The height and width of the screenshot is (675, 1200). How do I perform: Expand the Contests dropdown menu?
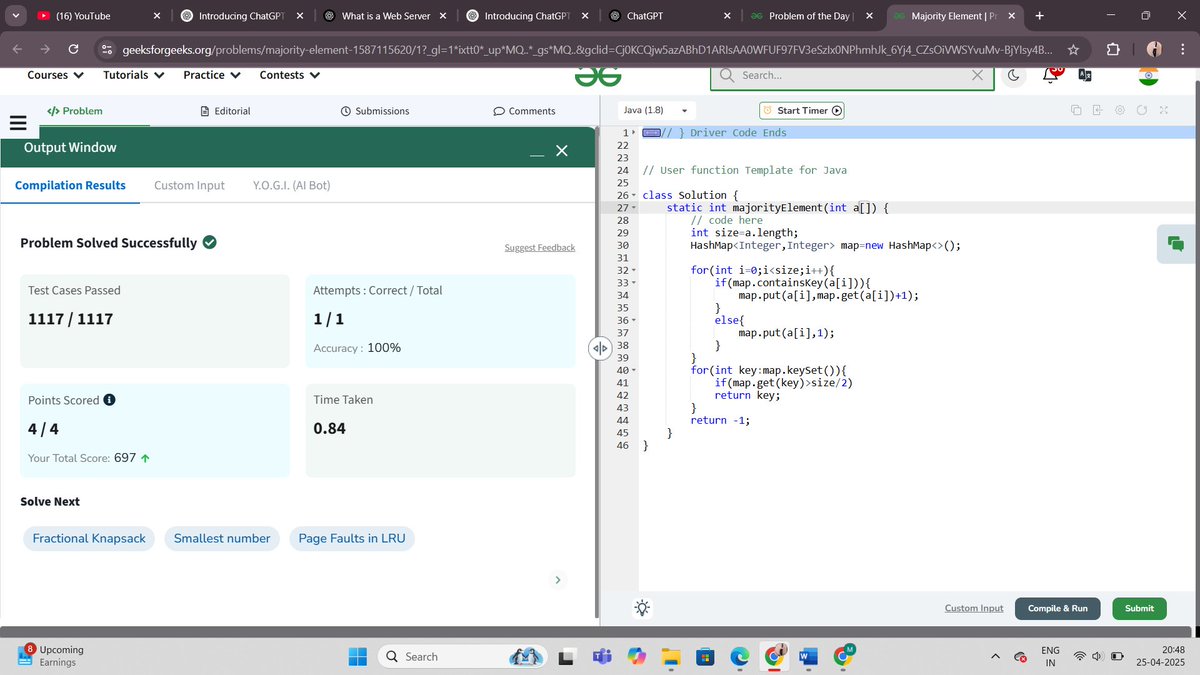pos(290,75)
